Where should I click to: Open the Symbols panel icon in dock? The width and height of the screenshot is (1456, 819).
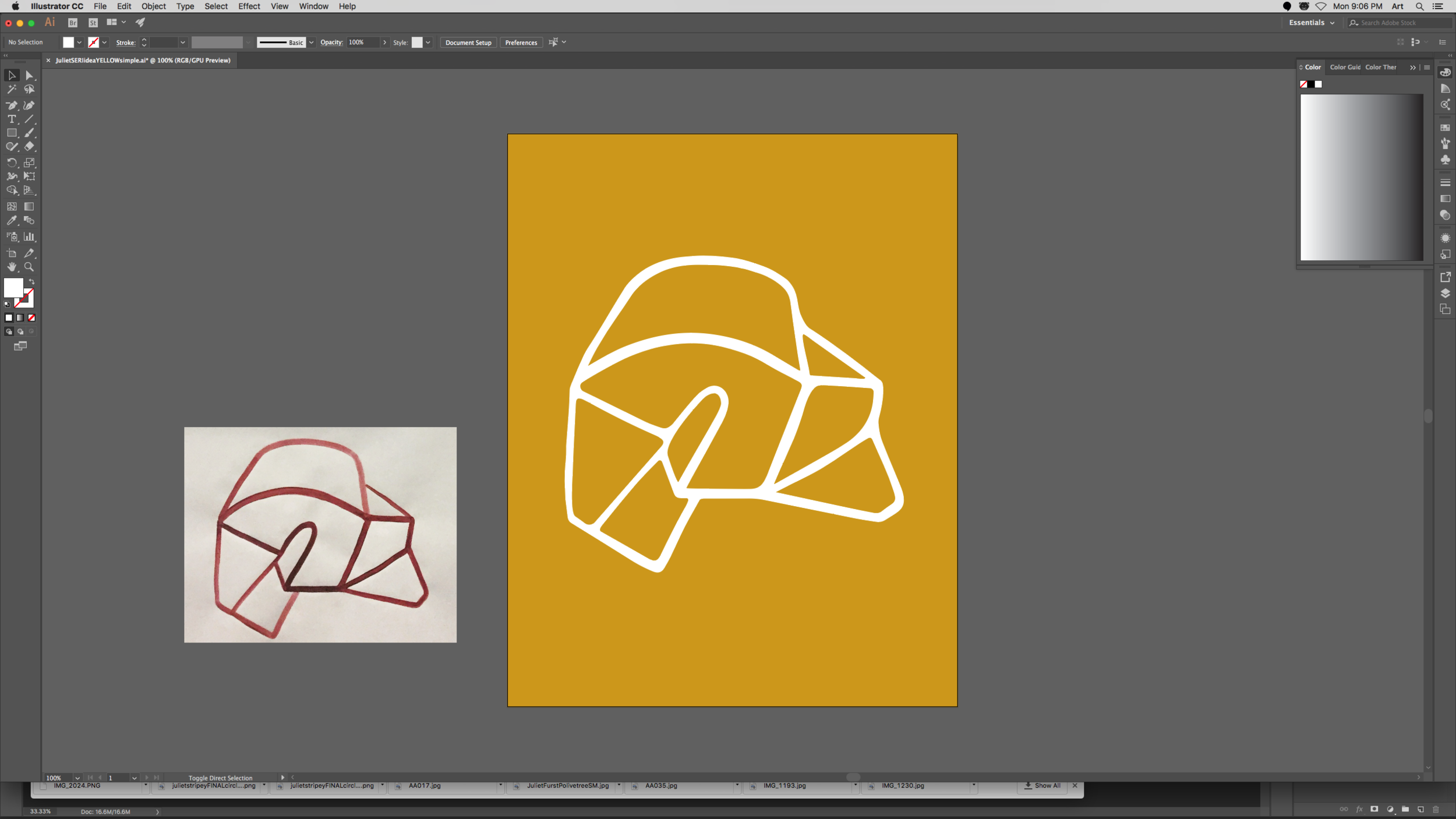click(1445, 160)
